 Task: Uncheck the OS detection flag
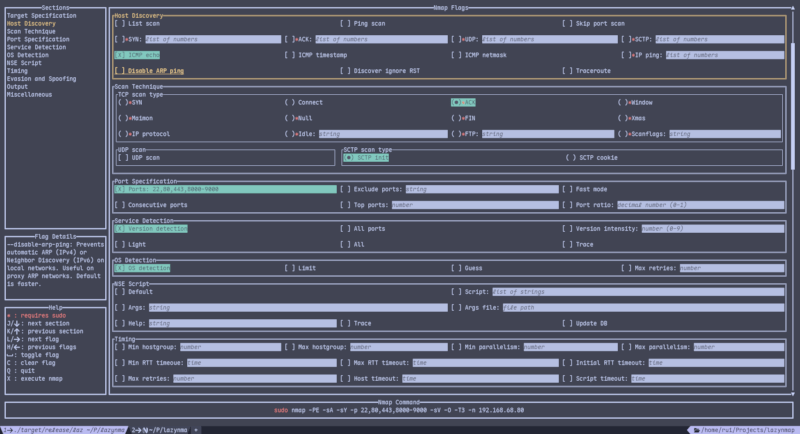(142, 268)
